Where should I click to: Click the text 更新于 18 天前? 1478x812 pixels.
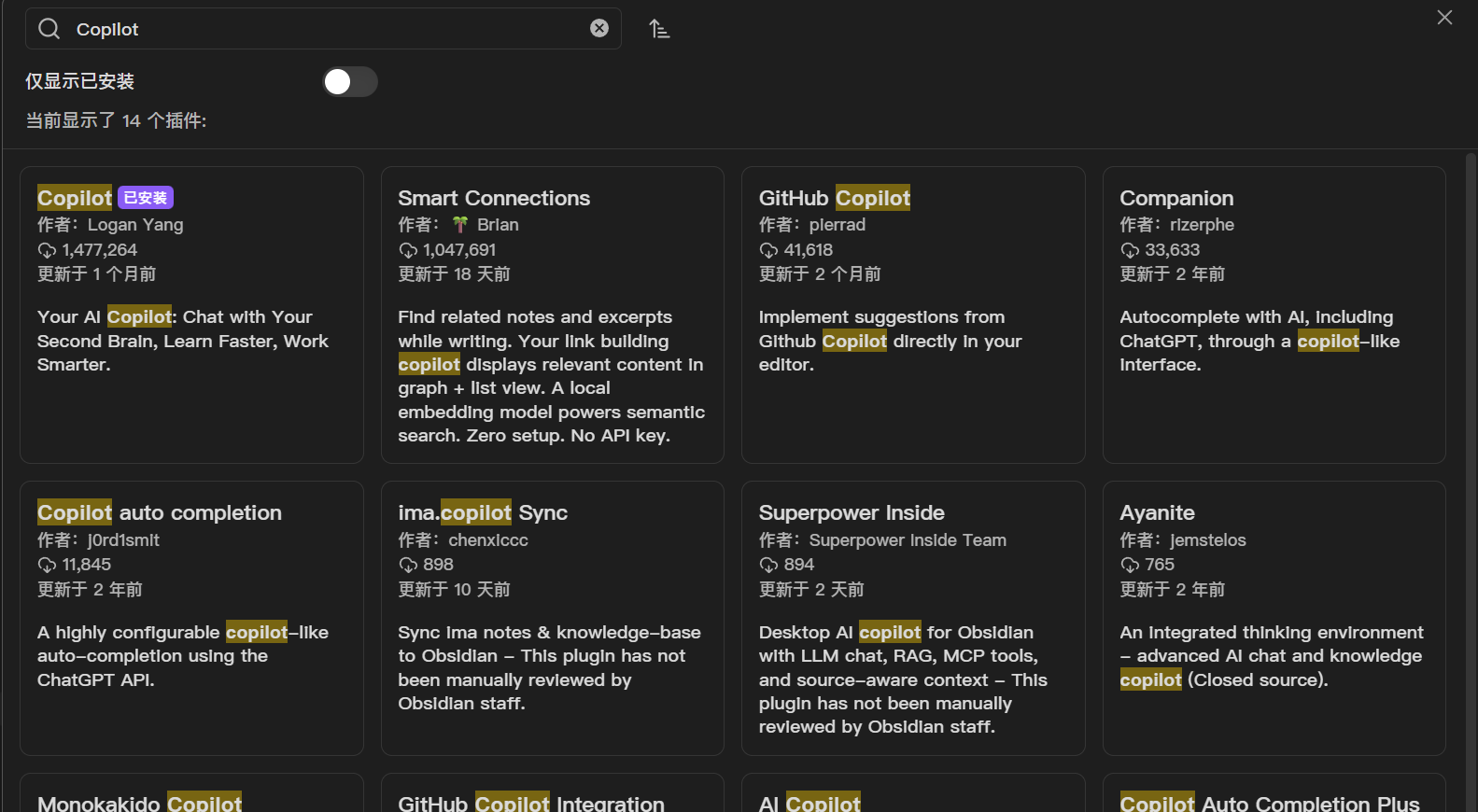pos(455,274)
